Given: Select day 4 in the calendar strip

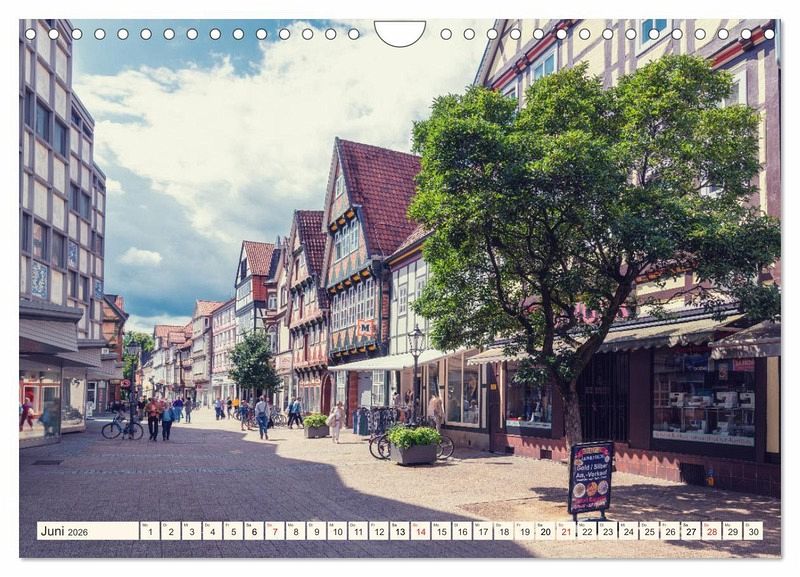Looking at the screenshot, I should click(211, 531).
